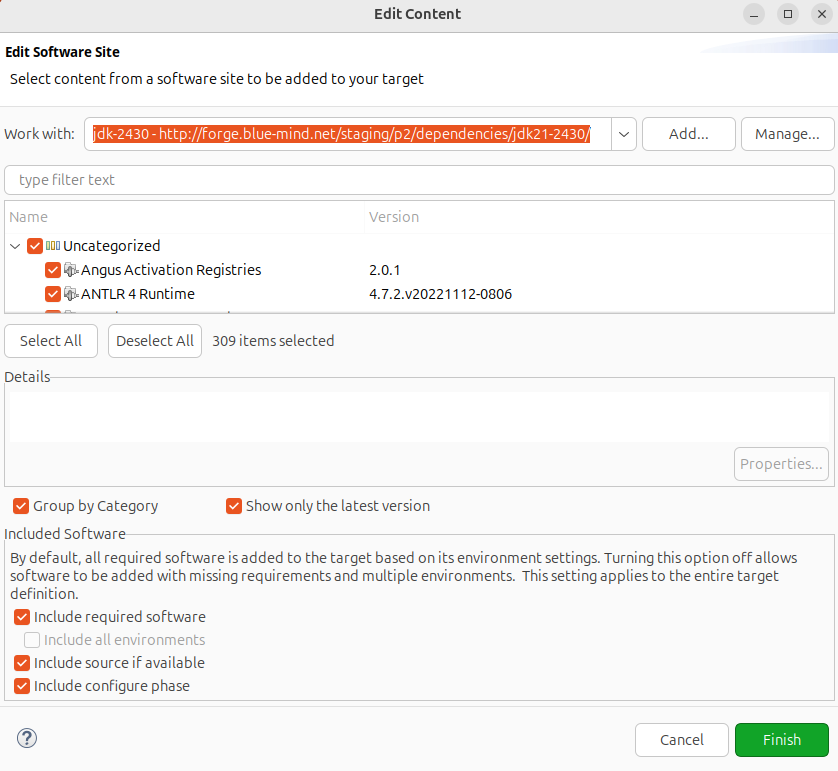
Task: Maximize the Edit Content dialog
Action: pyautogui.click(x=788, y=14)
